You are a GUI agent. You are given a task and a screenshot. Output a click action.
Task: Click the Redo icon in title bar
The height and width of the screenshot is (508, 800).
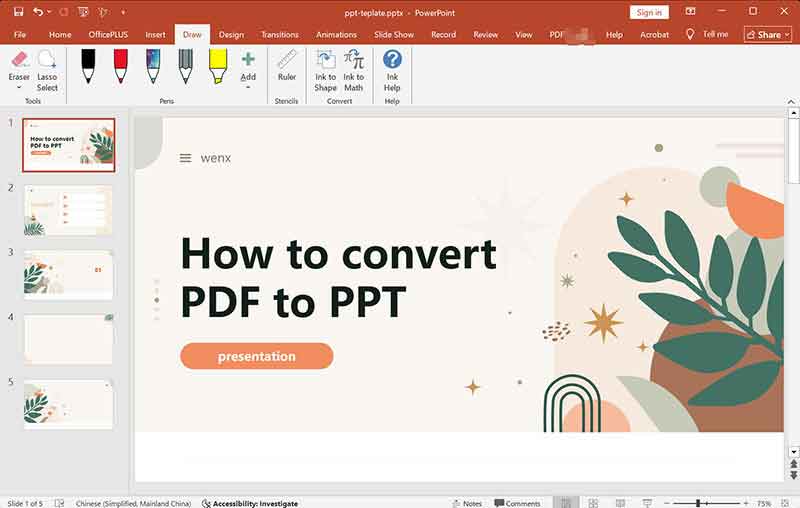tap(64, 12)
